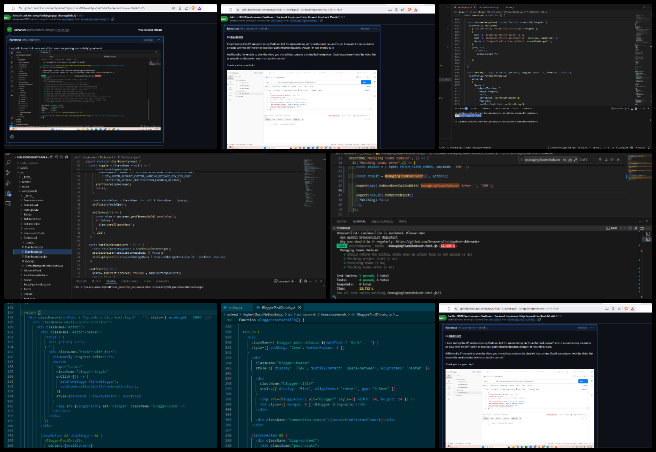Click Brave Shields icon in top-middle browser

click(x=409, y=9)
